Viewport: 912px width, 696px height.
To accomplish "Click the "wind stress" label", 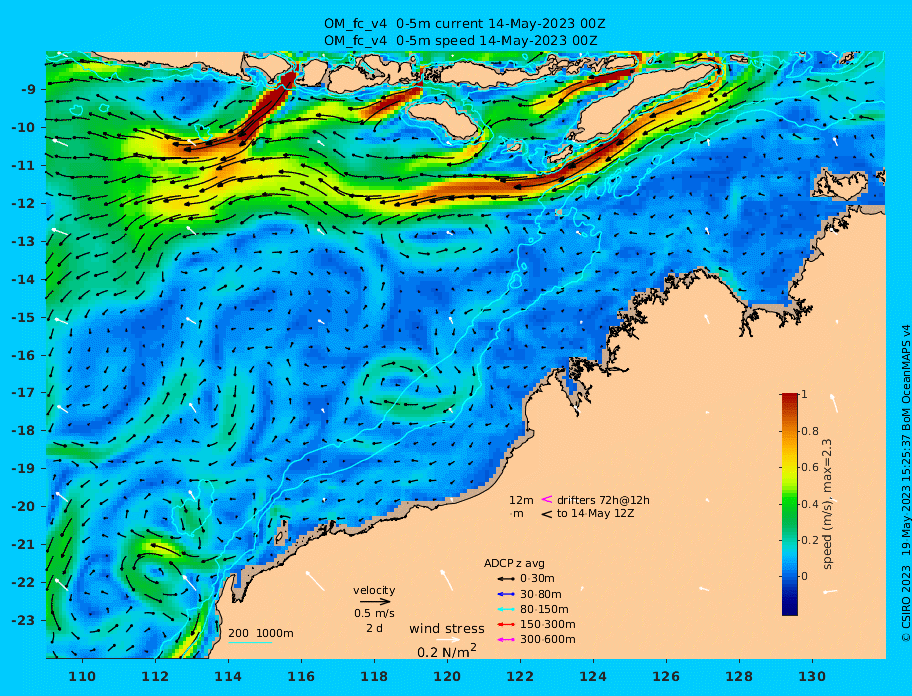I will [x=447, y=629].
